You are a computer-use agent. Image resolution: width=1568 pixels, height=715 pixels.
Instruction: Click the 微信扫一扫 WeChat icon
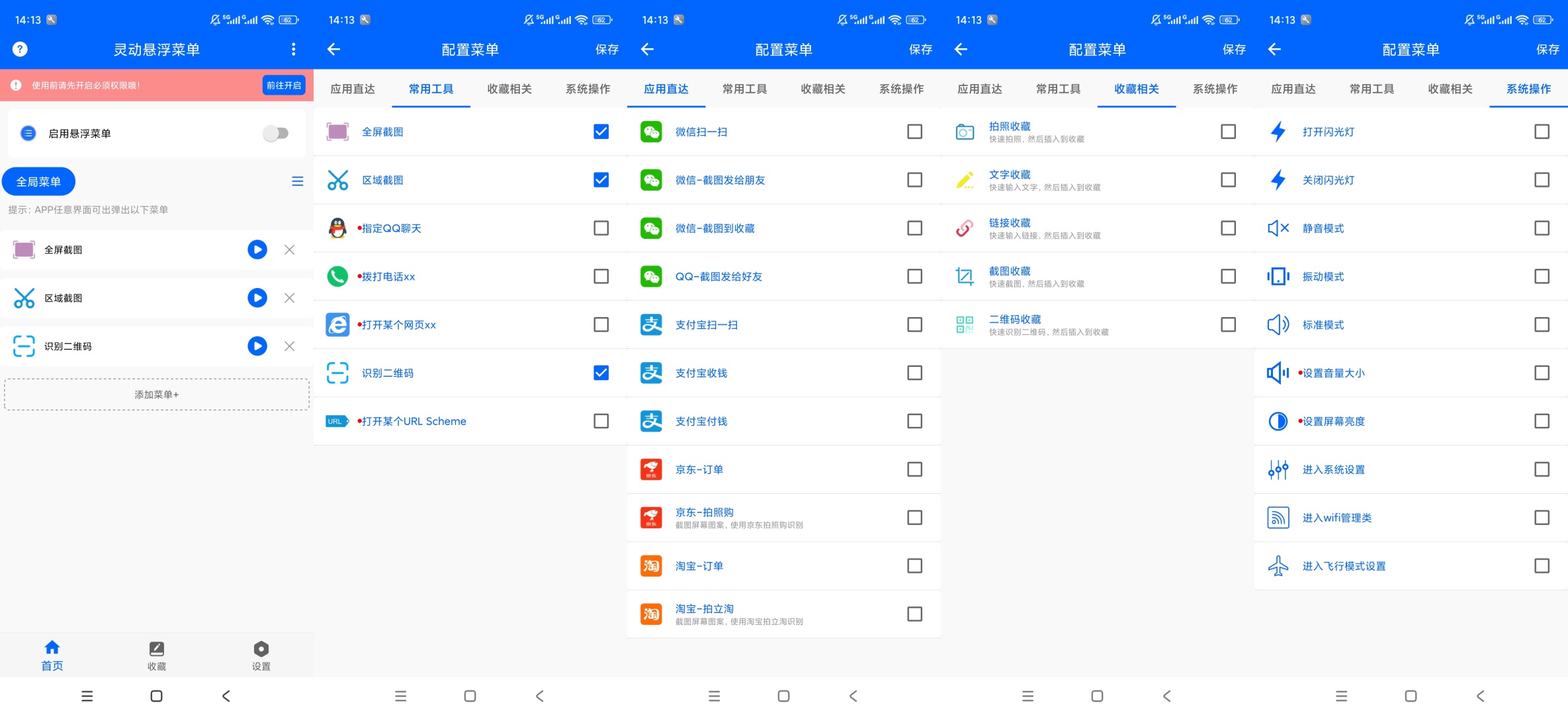coord(651,132)
